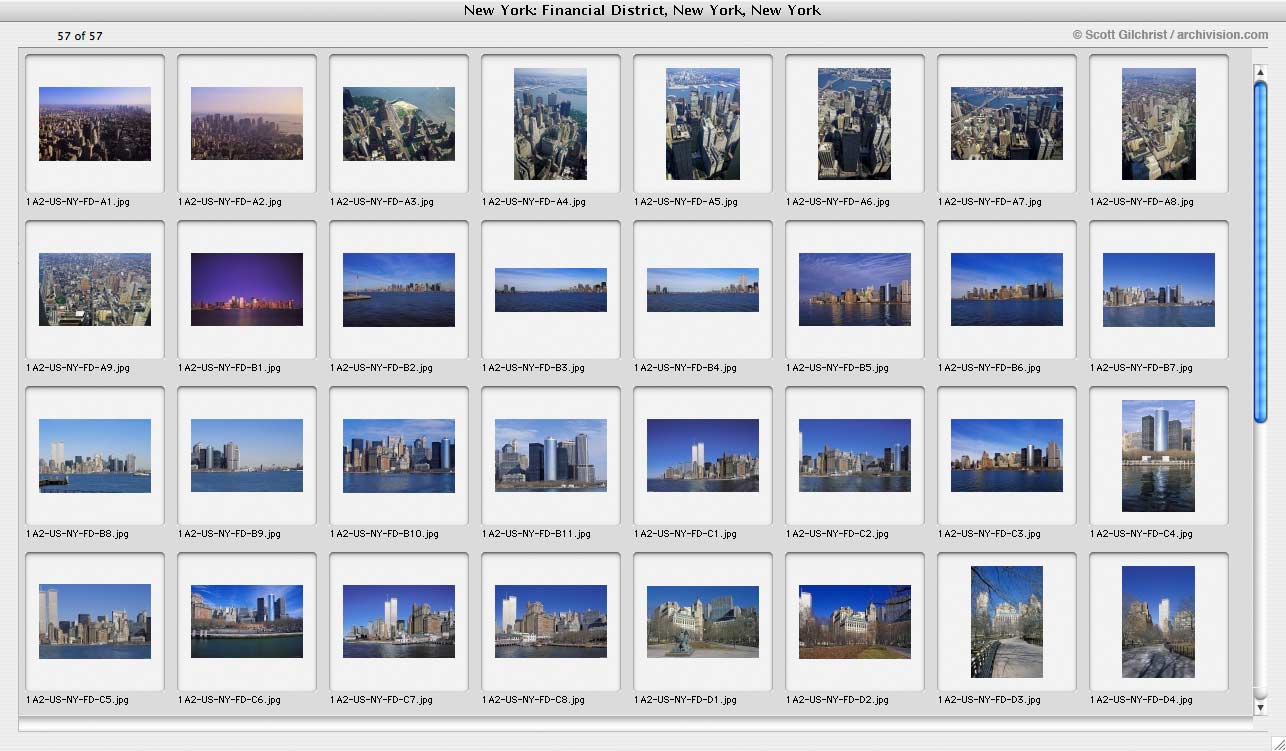Click the Scott Gilchrist / archivision.com credit
Viewport: 1286px width, 751px height.
click(1170, 34)
